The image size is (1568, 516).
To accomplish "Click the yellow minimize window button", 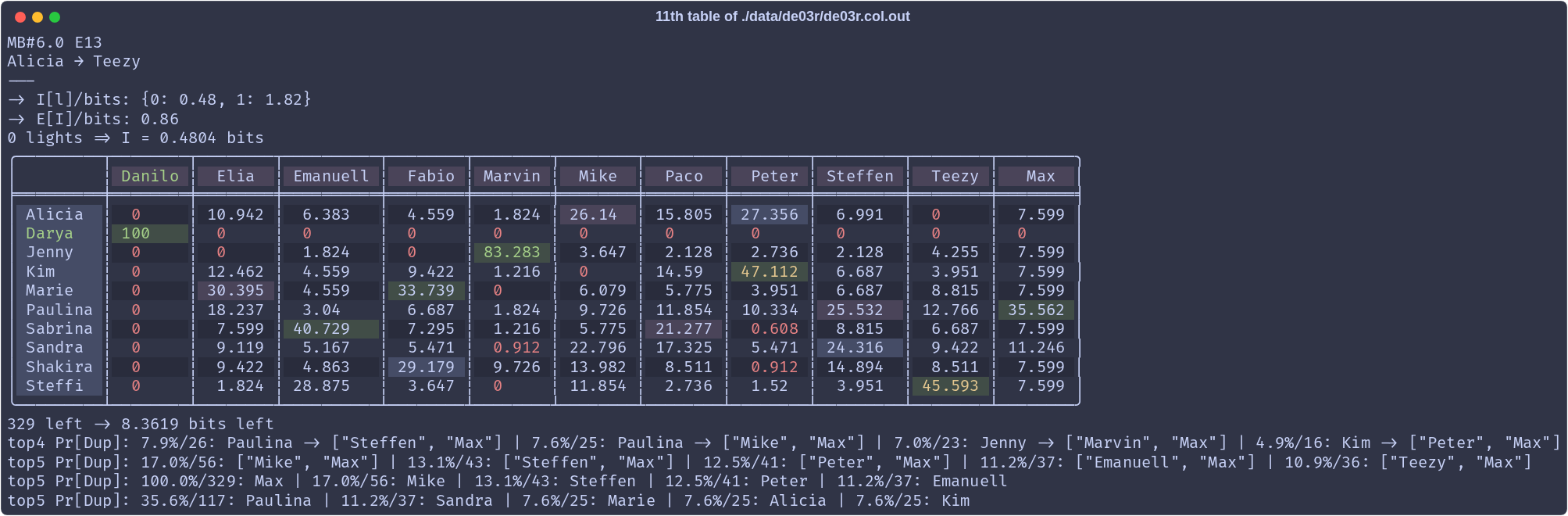I will (38, 17).
